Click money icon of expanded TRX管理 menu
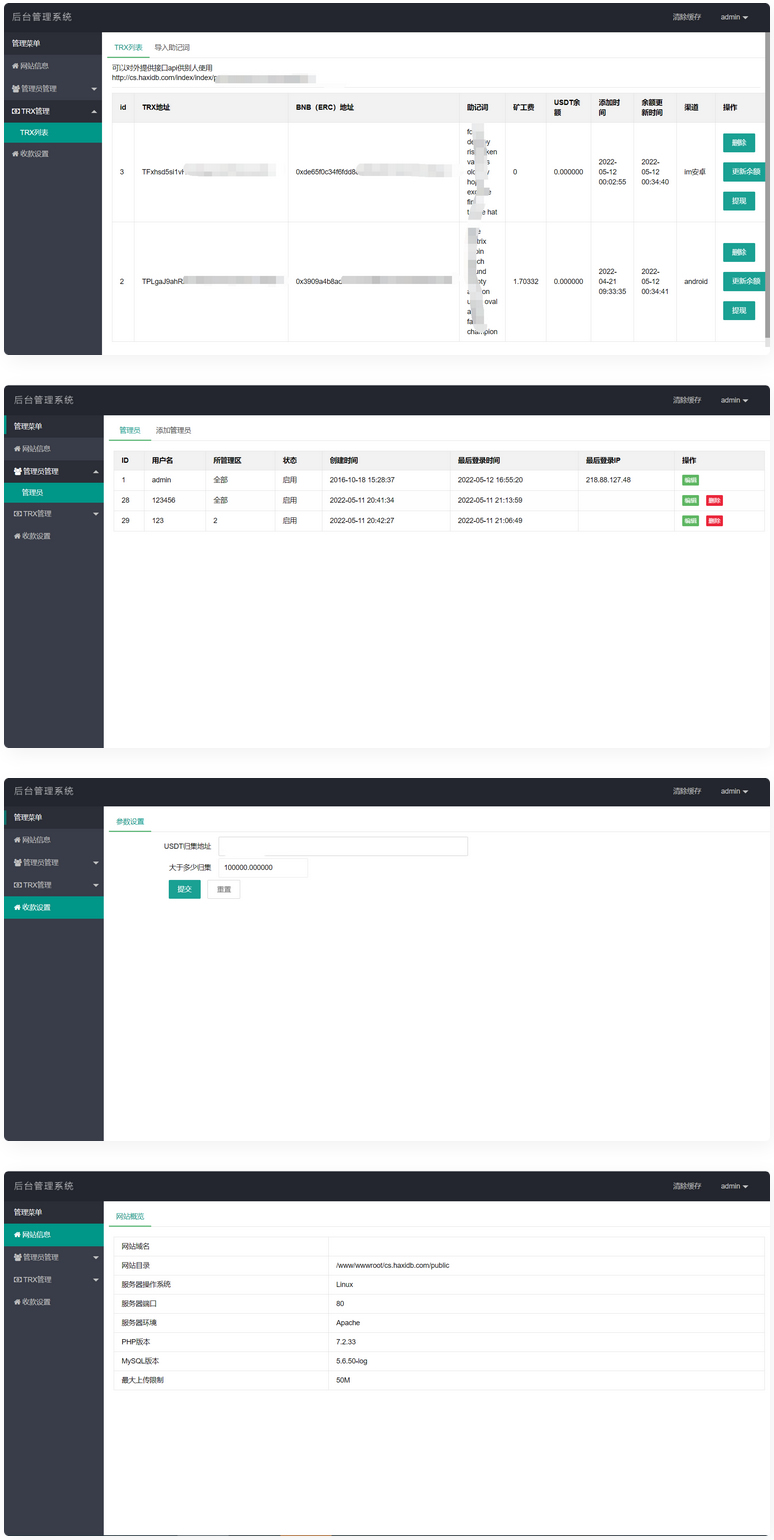774x1540 pixels. (x=16, y=111)
